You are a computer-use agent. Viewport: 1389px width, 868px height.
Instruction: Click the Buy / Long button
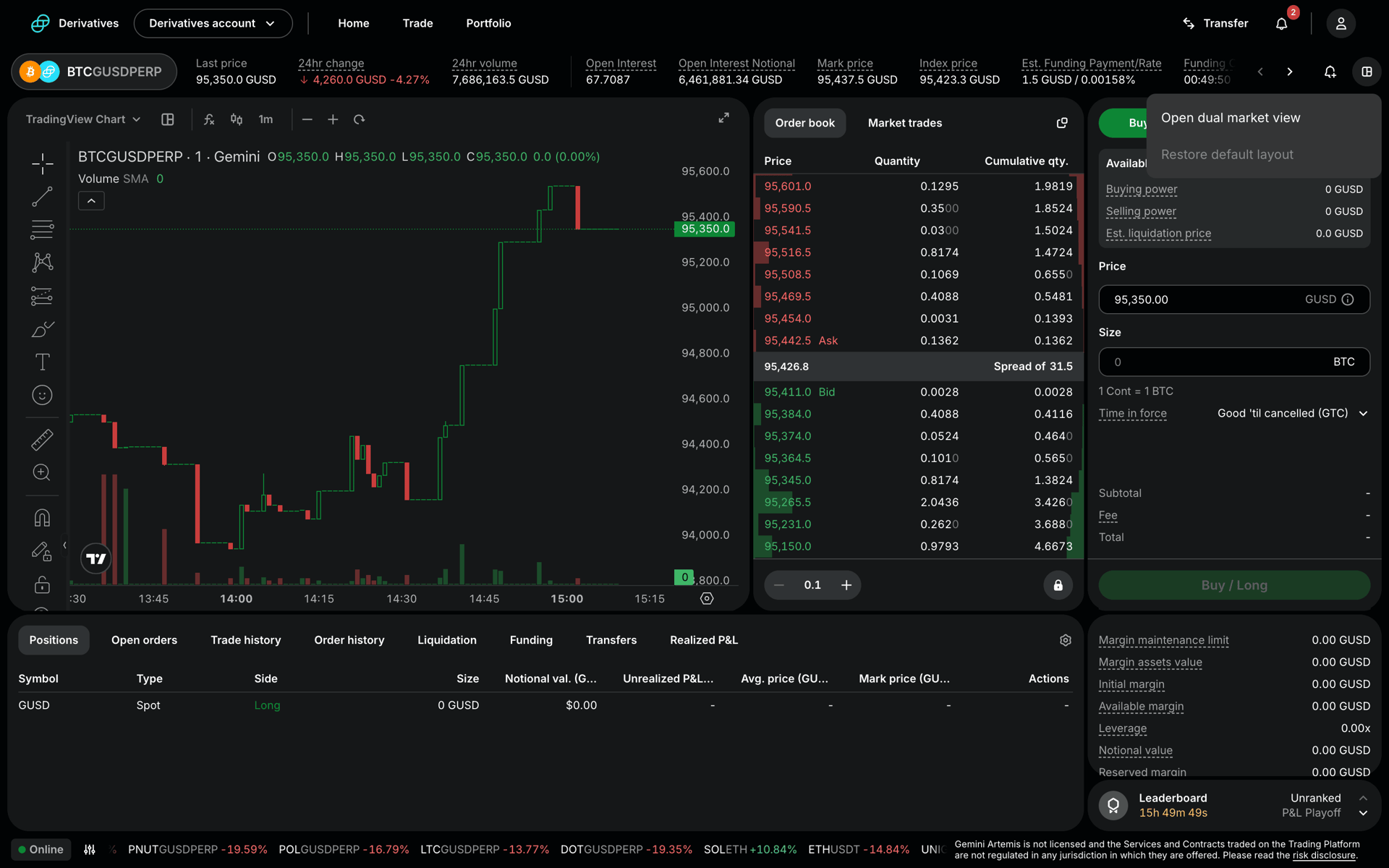coord(1234,585)
